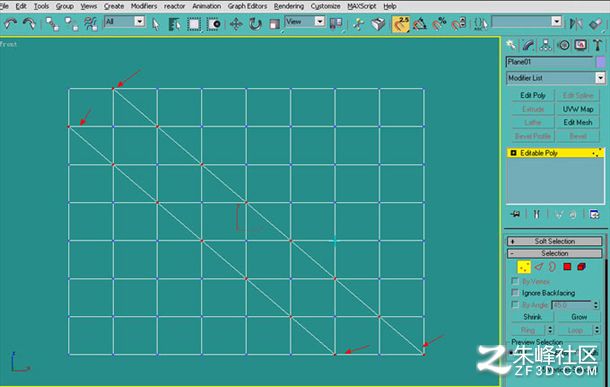Select the Move tool in the toolbar
The image size is (610, 387).
click(x=236, y=24)
